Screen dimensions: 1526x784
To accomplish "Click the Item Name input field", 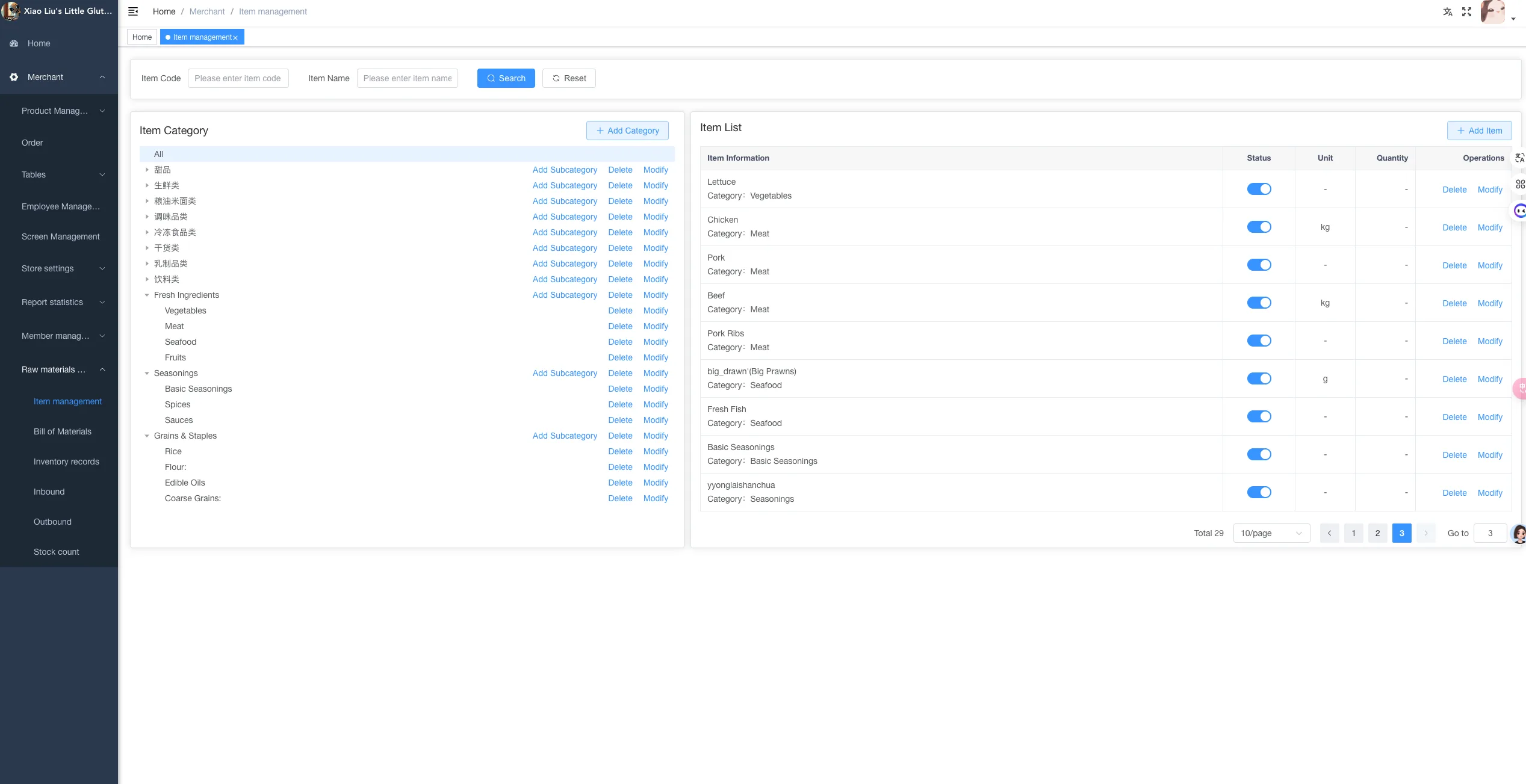I will (407, 78).
